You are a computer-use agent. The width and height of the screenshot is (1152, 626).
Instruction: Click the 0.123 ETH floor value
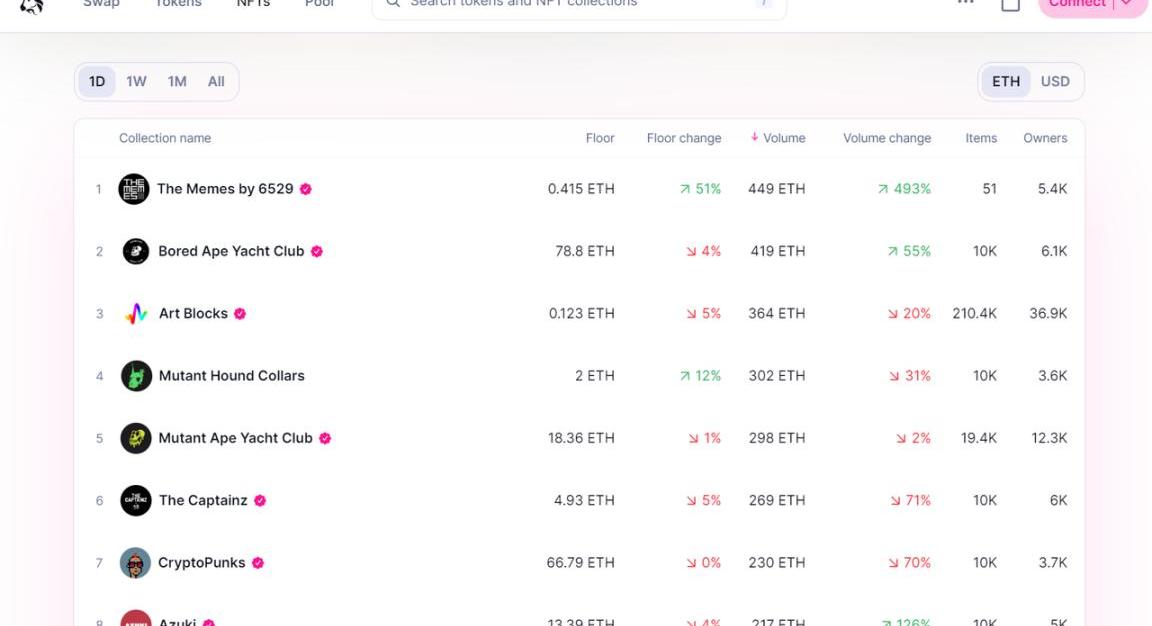(x=582, y=314)
